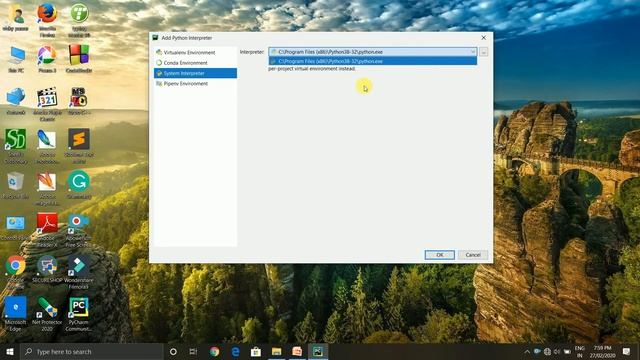Choose System Interpreter in the sidebar

click(195, 73)
